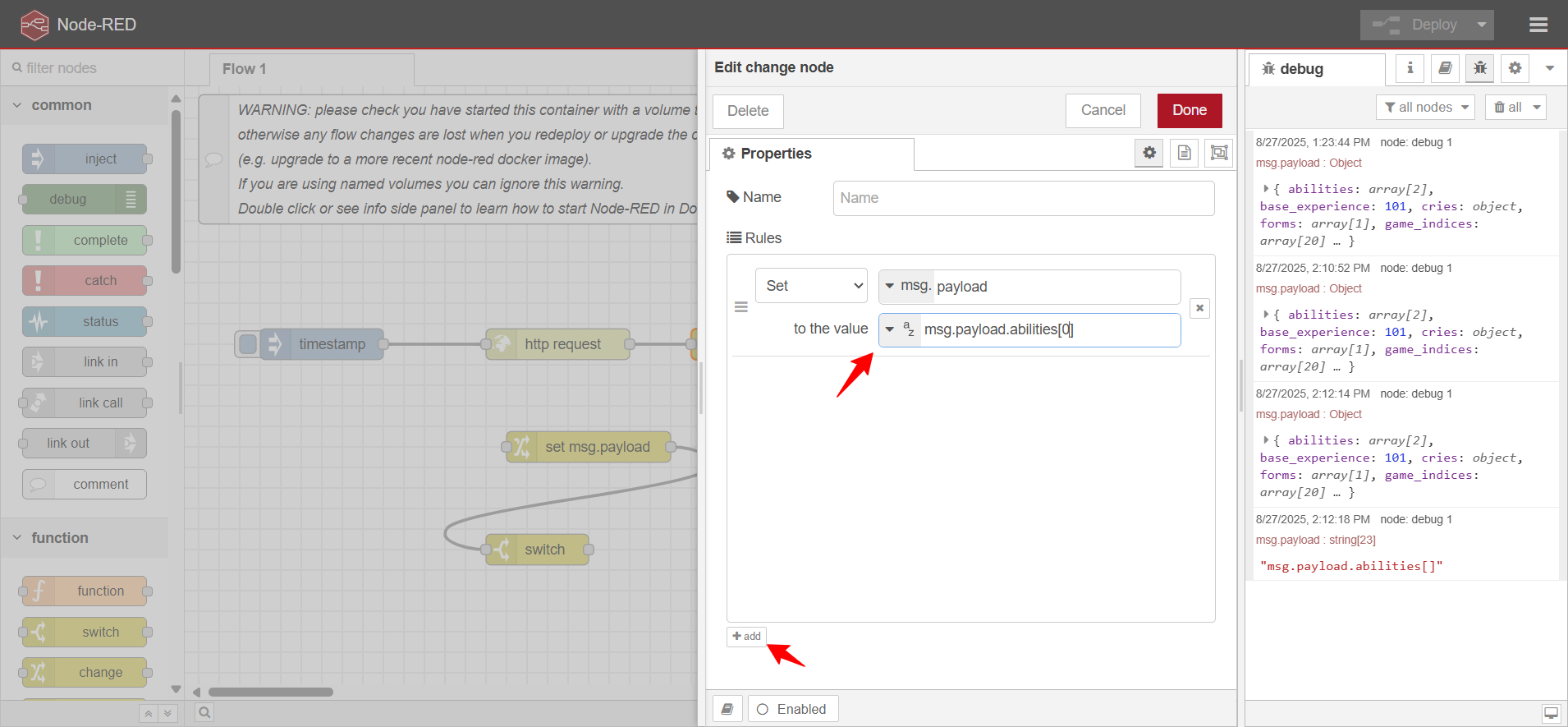Open the node properties gear tab

(1149, 153)
